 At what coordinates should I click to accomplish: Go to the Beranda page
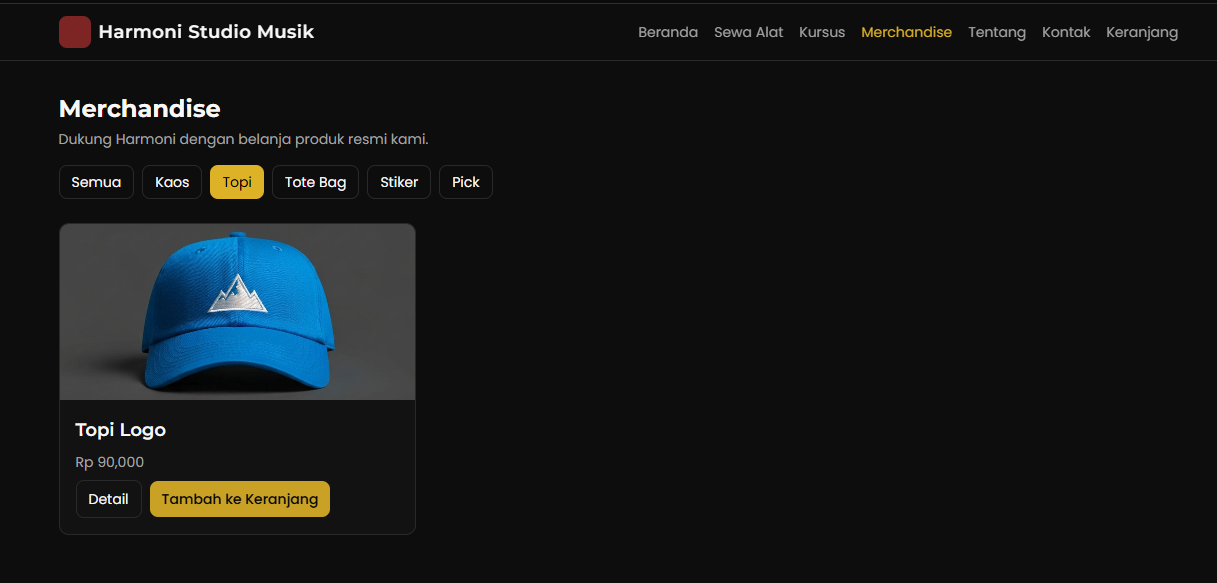668,32
